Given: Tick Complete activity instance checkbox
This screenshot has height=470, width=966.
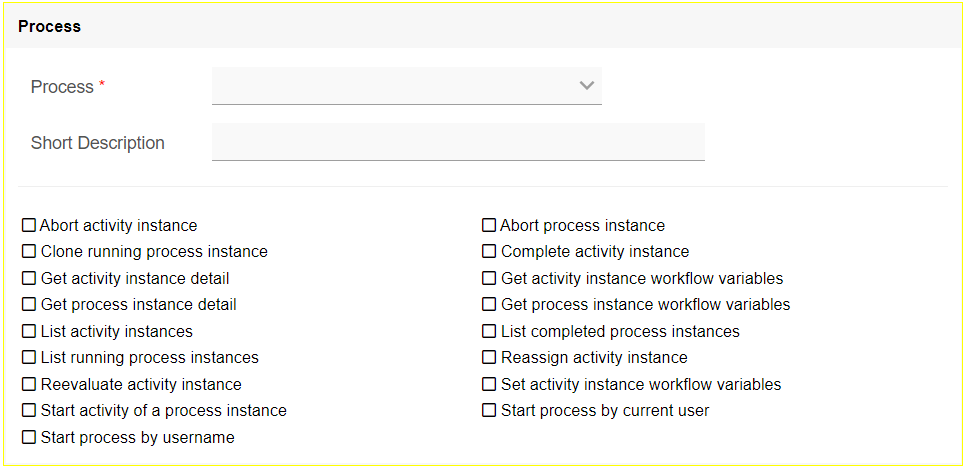Looking at the screenshot, I should click(x=489, y=252).
